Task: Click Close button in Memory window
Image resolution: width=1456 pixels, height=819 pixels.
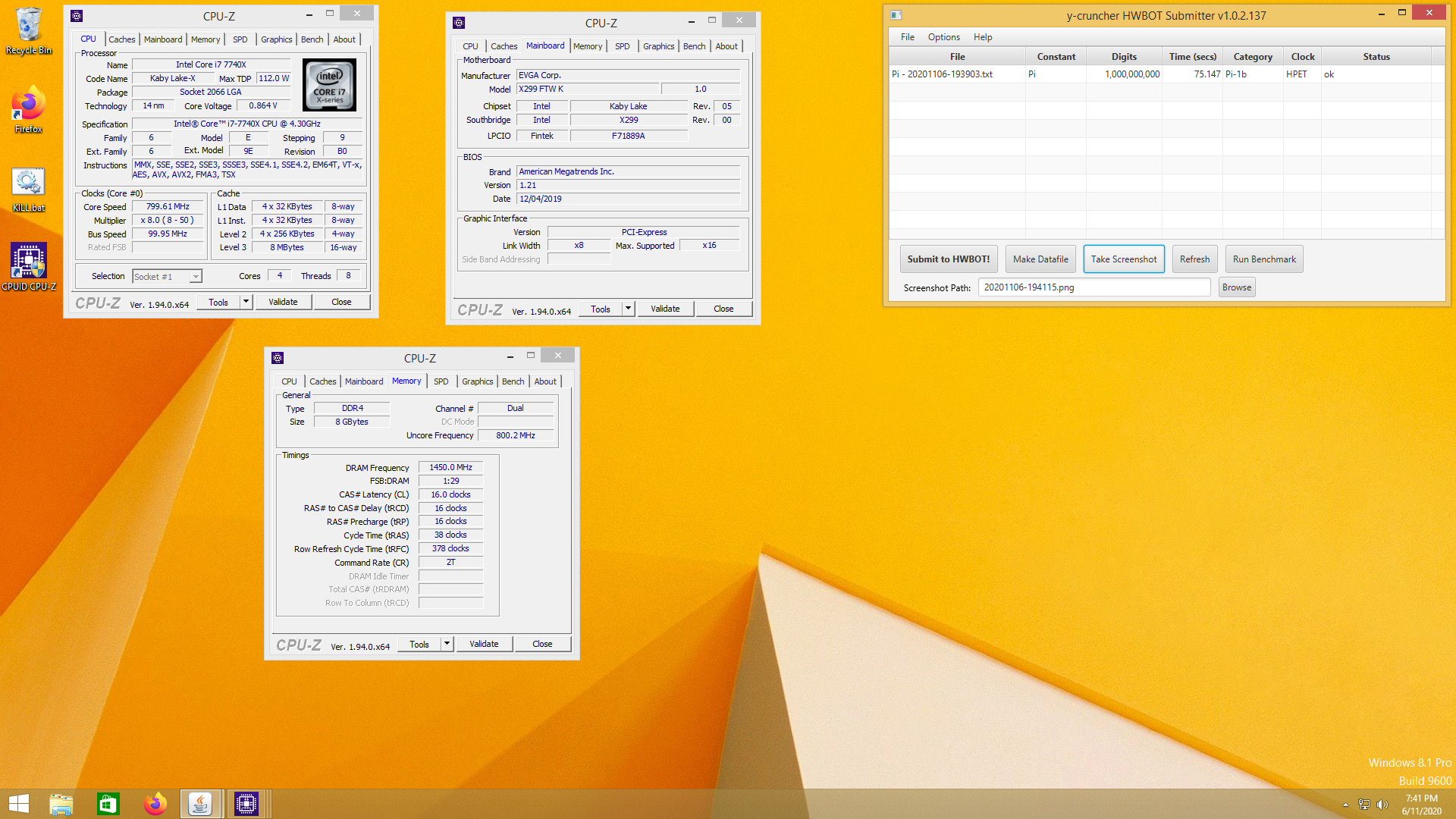Action: [x=542, y=644]
